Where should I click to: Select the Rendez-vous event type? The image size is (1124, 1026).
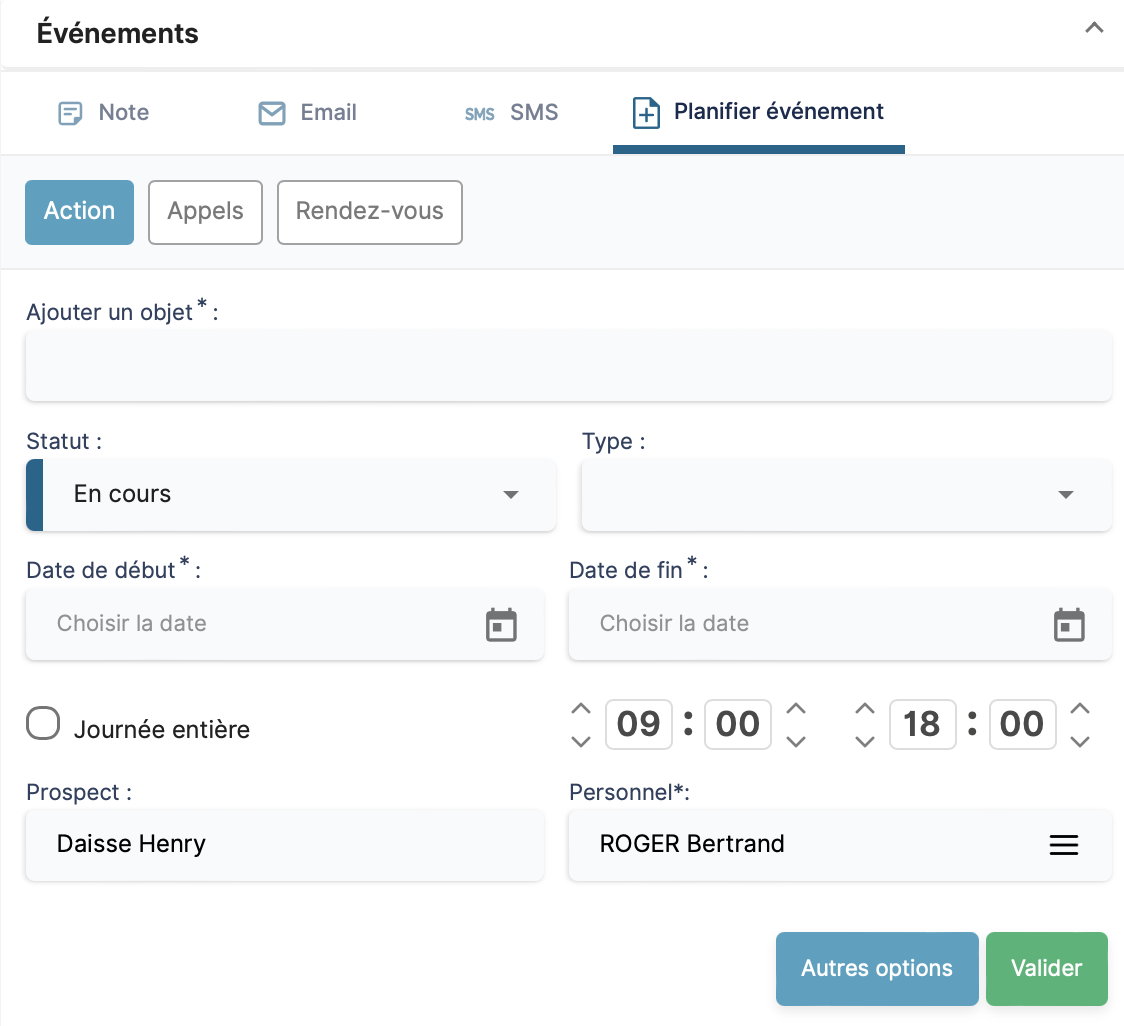click(369, 212)
